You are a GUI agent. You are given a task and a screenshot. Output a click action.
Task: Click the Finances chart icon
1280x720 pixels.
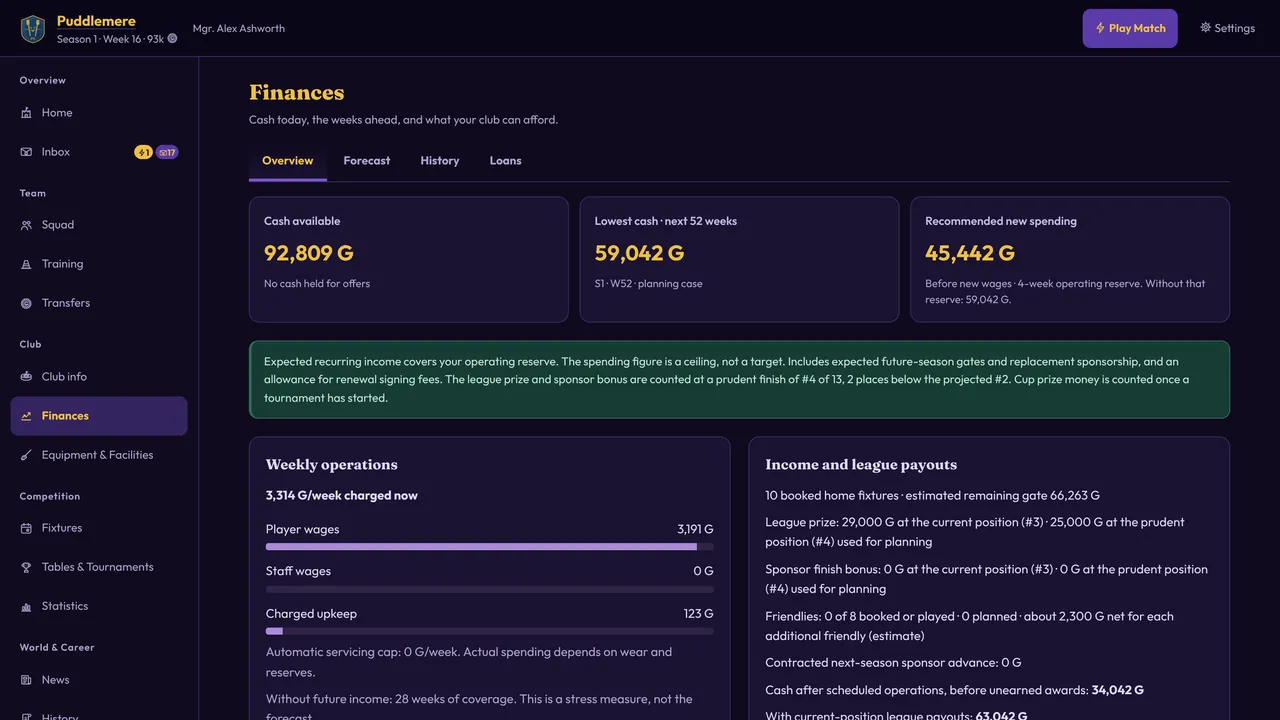tap(26, 416)
